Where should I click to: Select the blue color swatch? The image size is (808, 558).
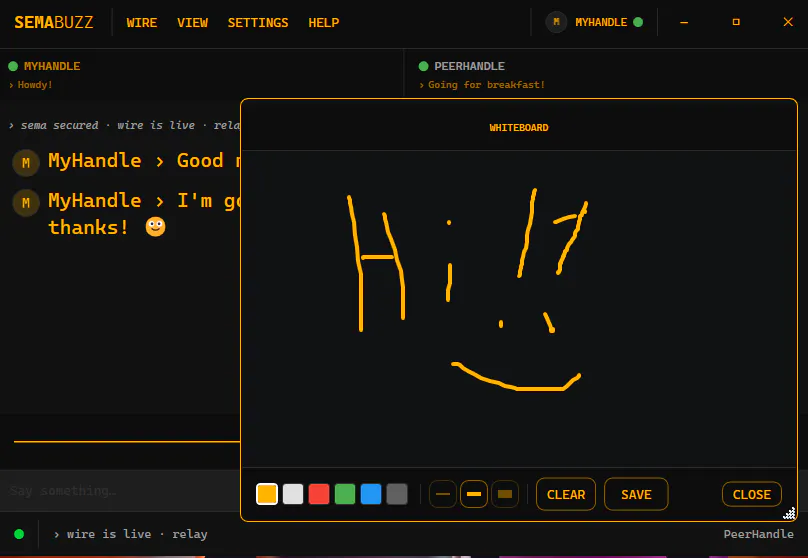pyautogui.click(x=371, y=494)
